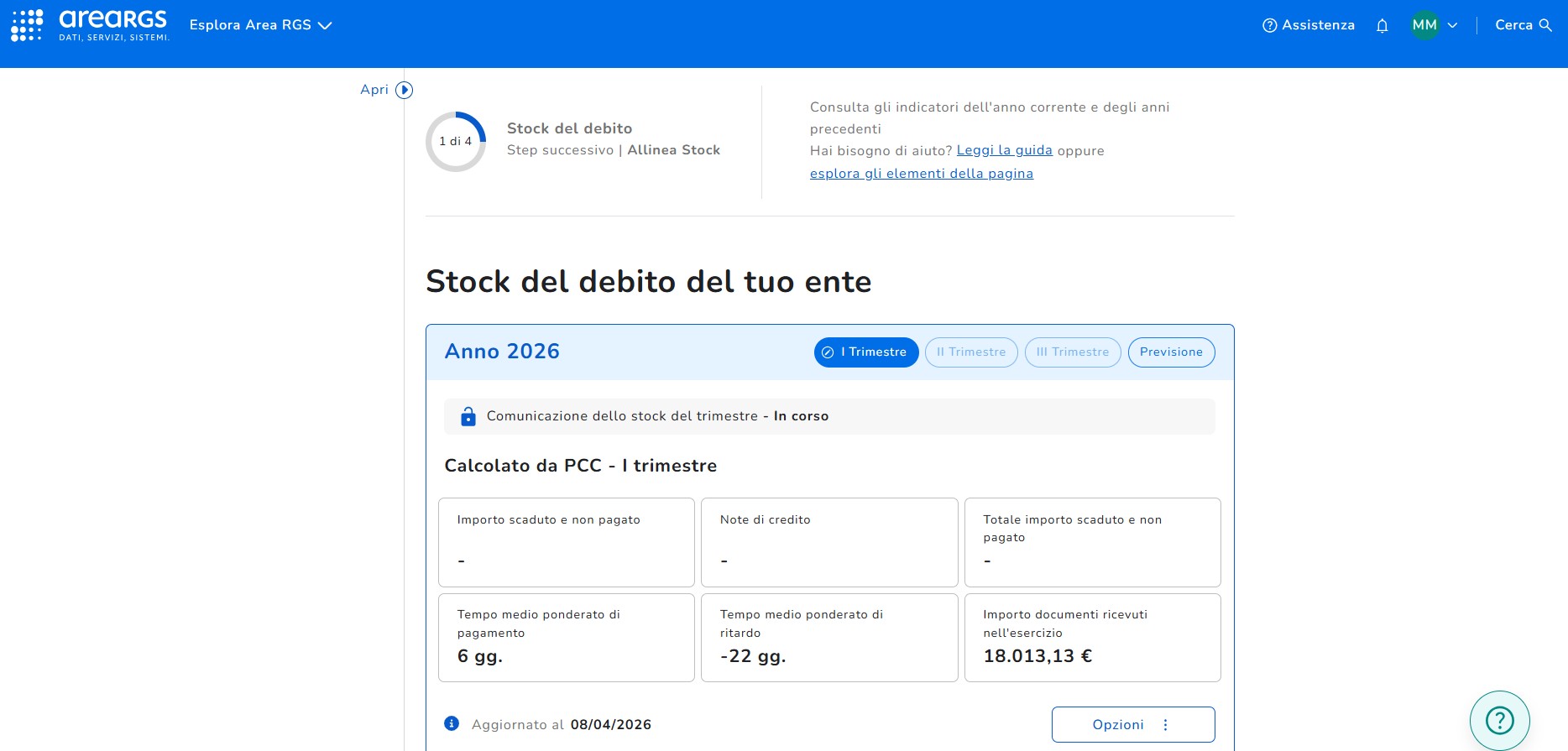1568x751 pixels.
Task: Click the blue lock icon
Action: pyautogui.click(x=468, y=417)
